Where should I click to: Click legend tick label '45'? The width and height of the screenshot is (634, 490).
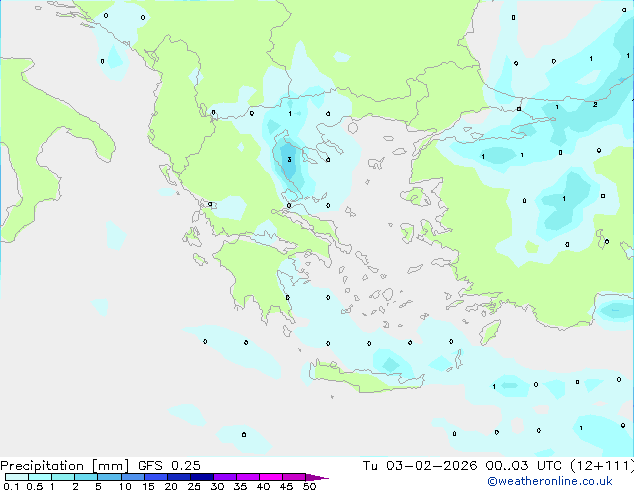point(286,486)
